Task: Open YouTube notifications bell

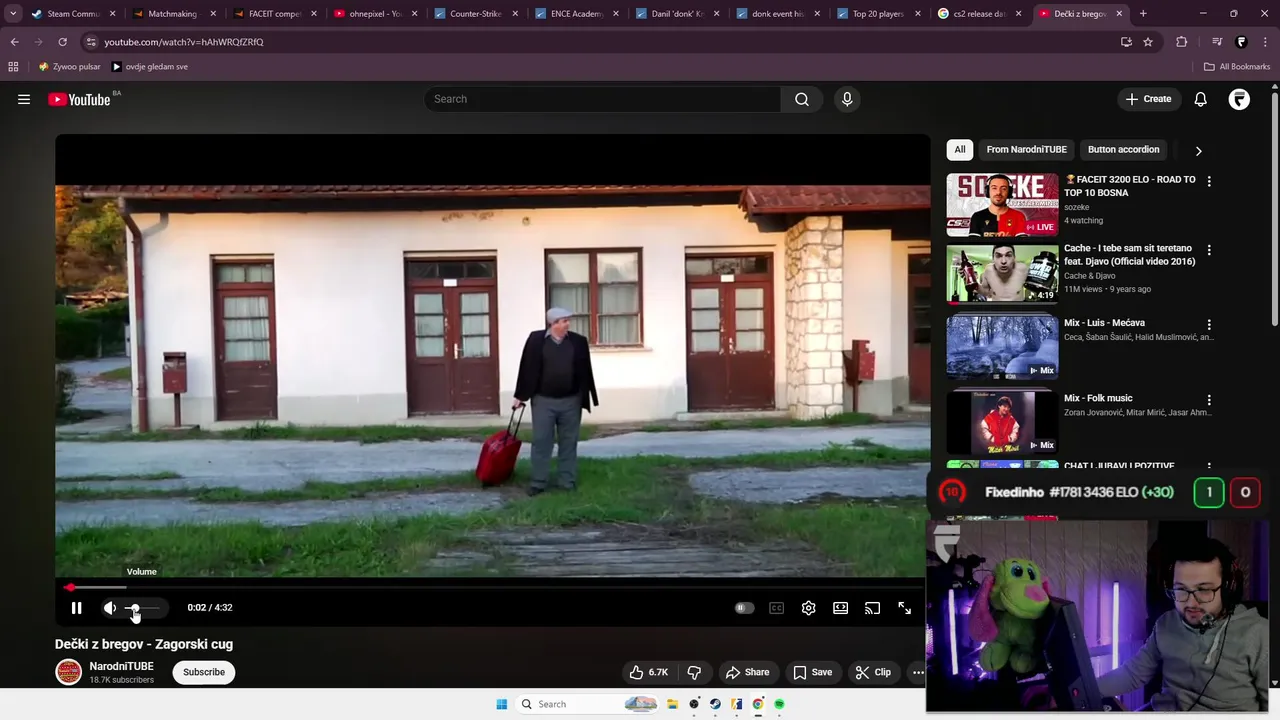Action: [1200, 99]
